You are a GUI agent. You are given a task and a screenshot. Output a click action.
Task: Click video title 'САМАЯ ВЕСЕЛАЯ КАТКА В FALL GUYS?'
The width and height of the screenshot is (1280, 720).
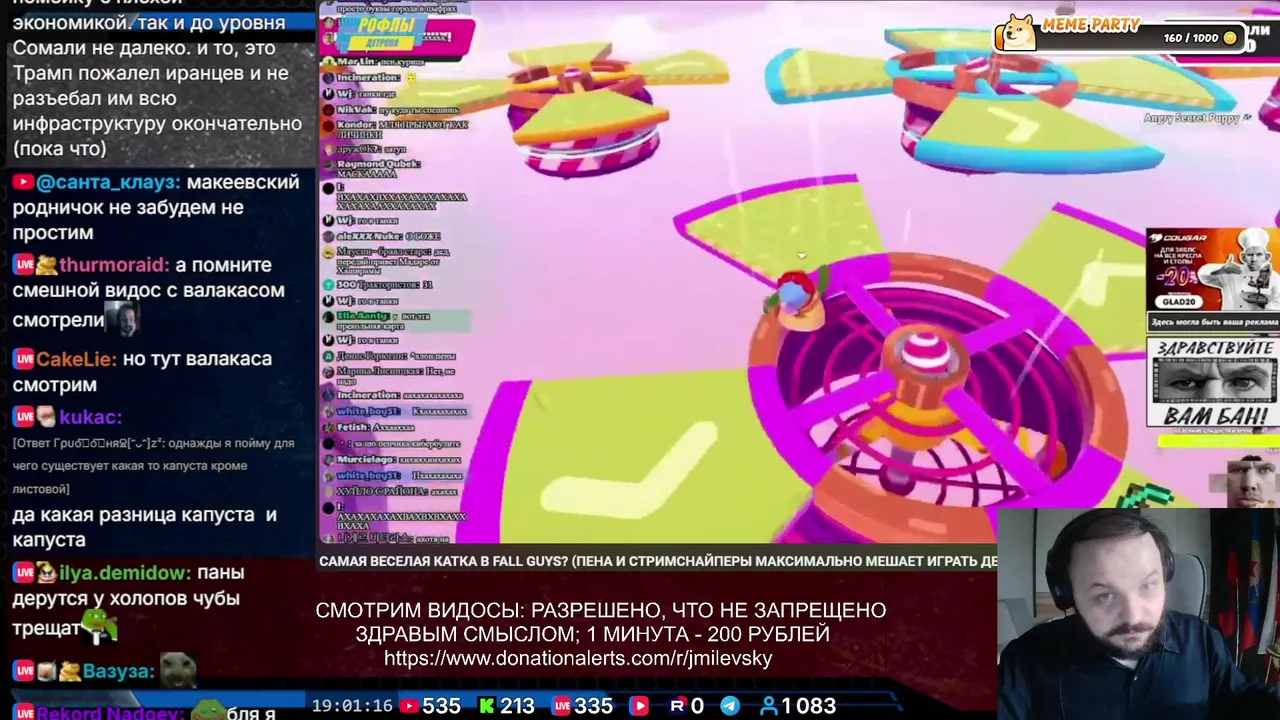[444, 561]
